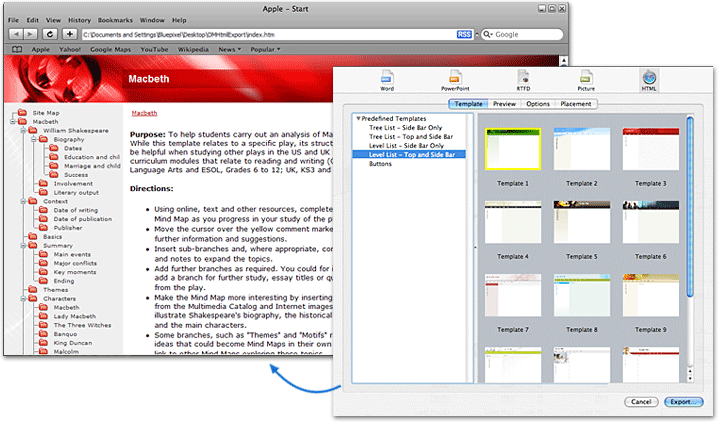
Task: Collapse the Context tree node
Action: pyautogui.click(x=23, y=201)
